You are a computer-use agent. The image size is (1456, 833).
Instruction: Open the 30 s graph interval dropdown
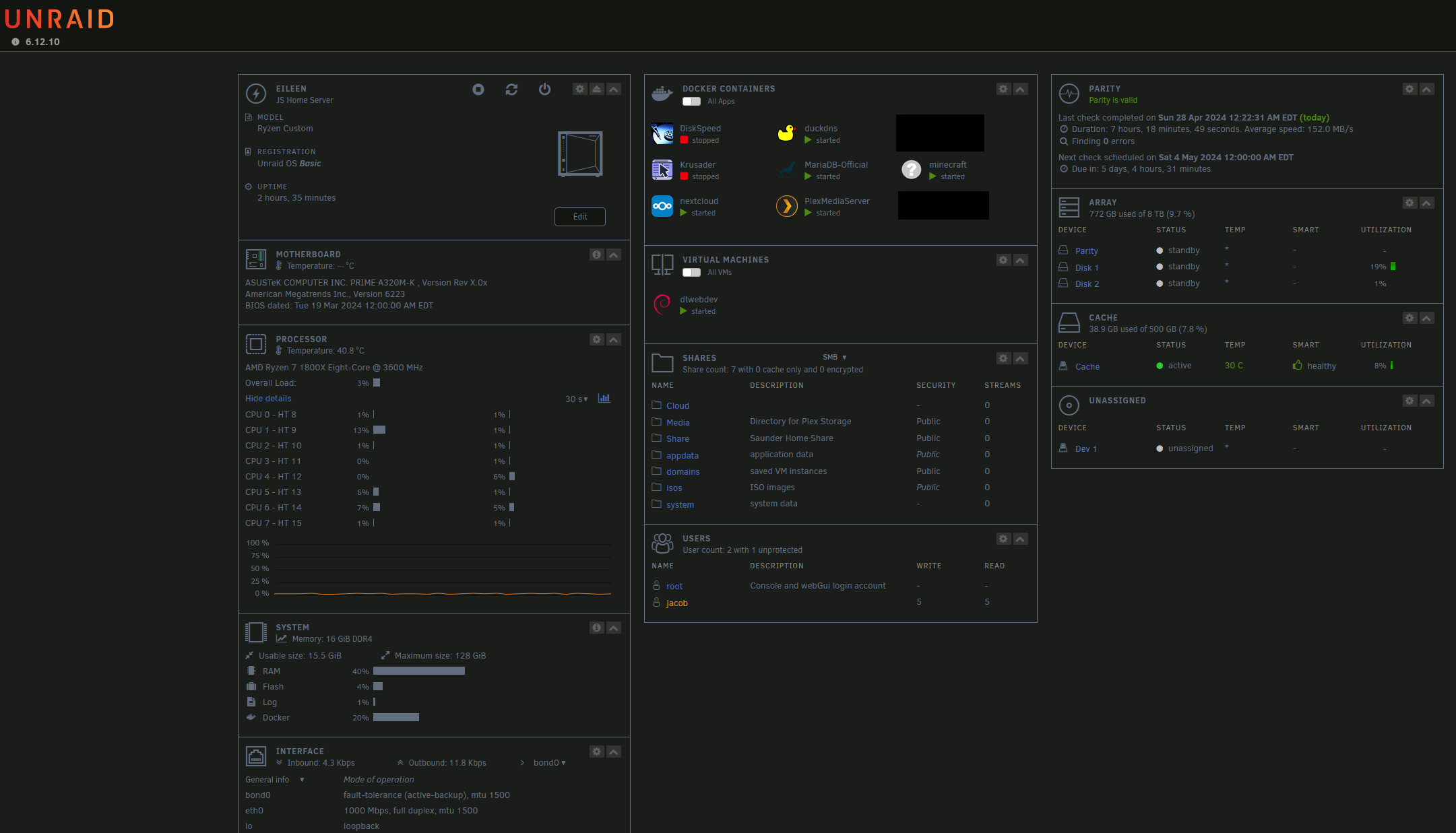576,399
